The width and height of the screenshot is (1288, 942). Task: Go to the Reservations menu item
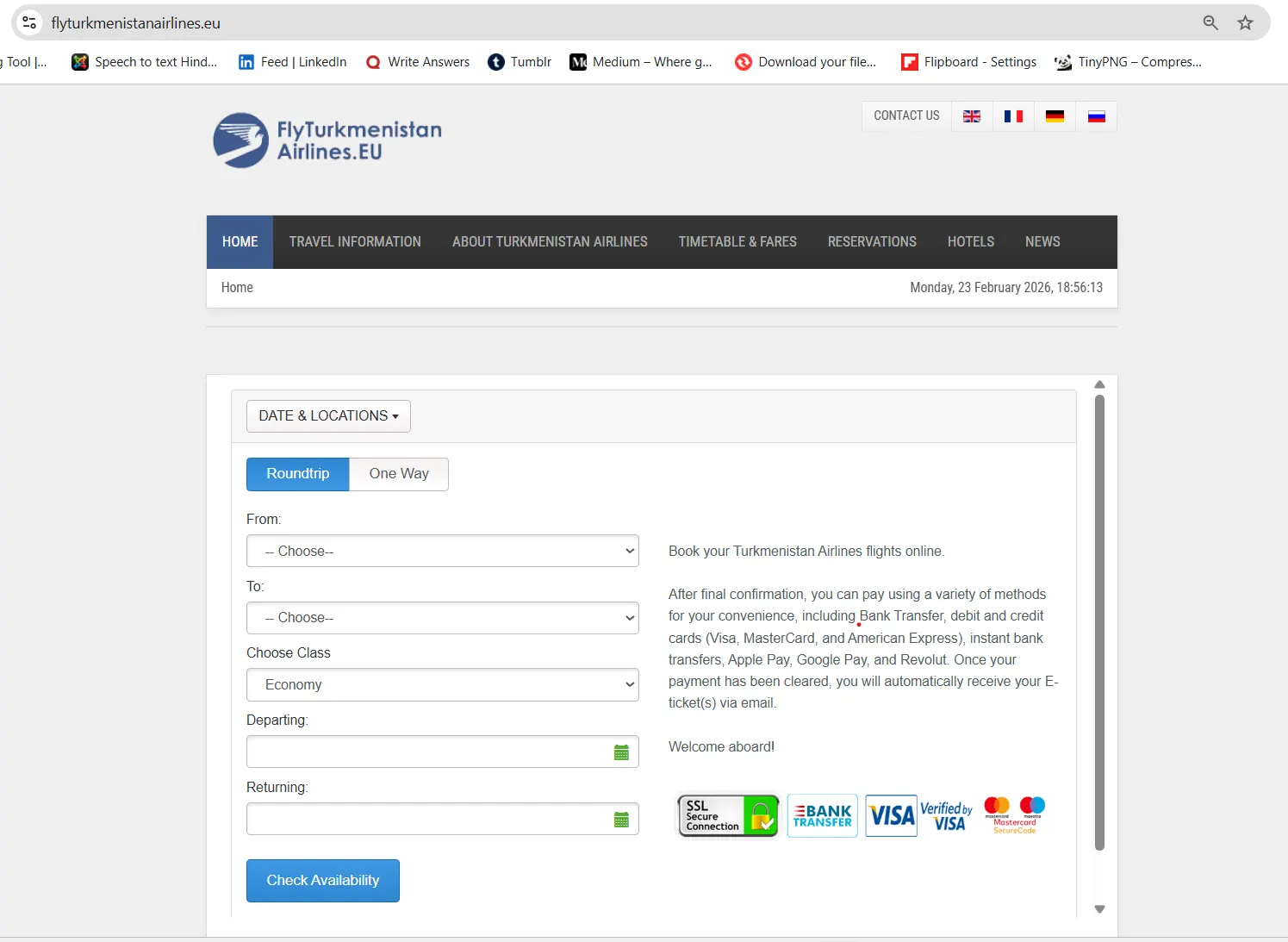(872, 242)
